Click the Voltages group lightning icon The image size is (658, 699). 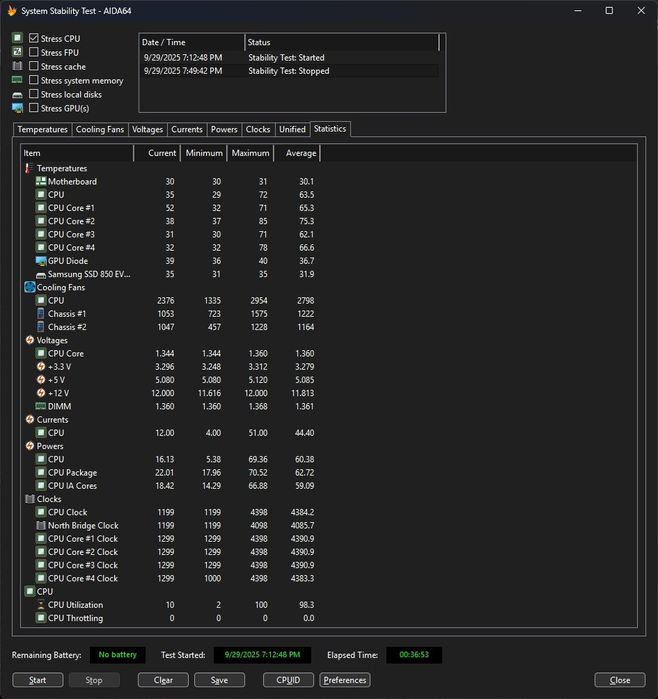(30, 340)
